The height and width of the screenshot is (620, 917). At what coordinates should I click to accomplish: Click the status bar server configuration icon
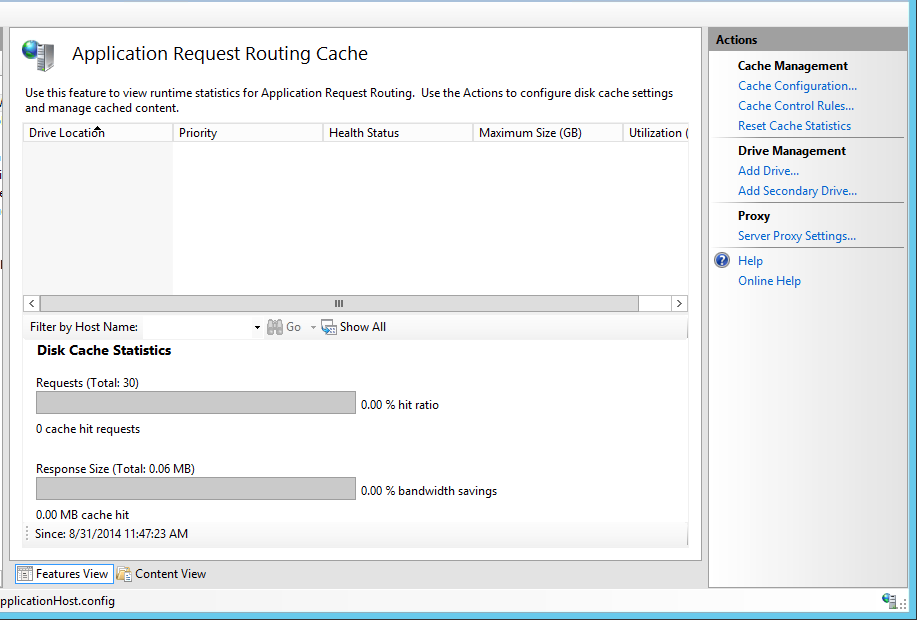point(889,601)
